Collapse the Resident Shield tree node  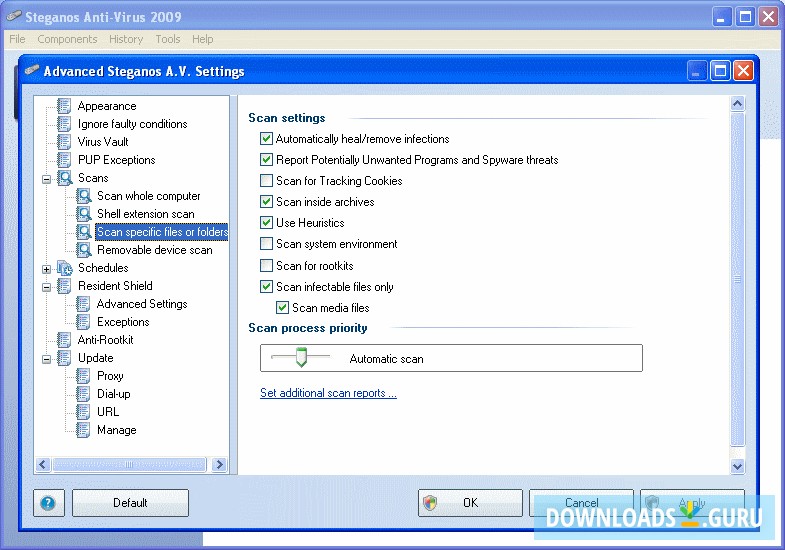[47, 287]
